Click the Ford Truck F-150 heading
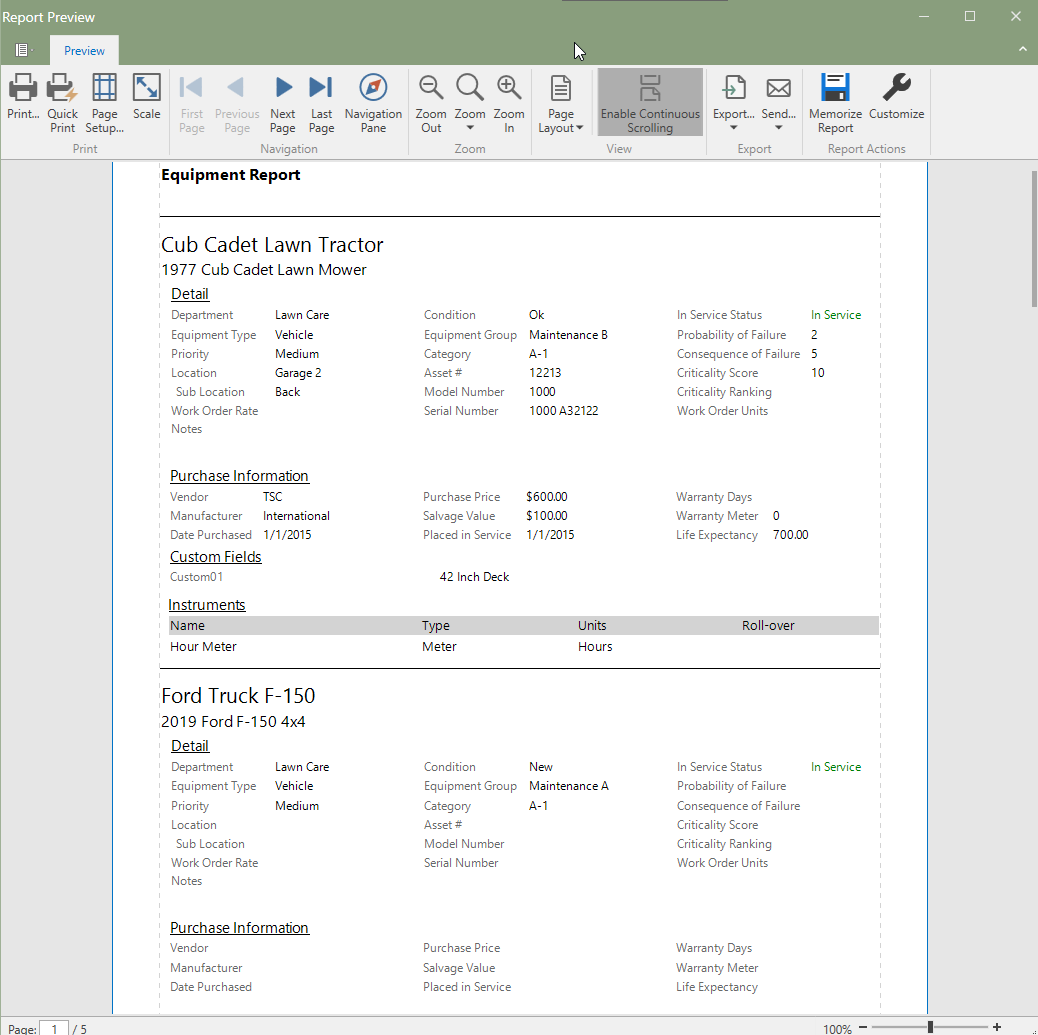 238,696
